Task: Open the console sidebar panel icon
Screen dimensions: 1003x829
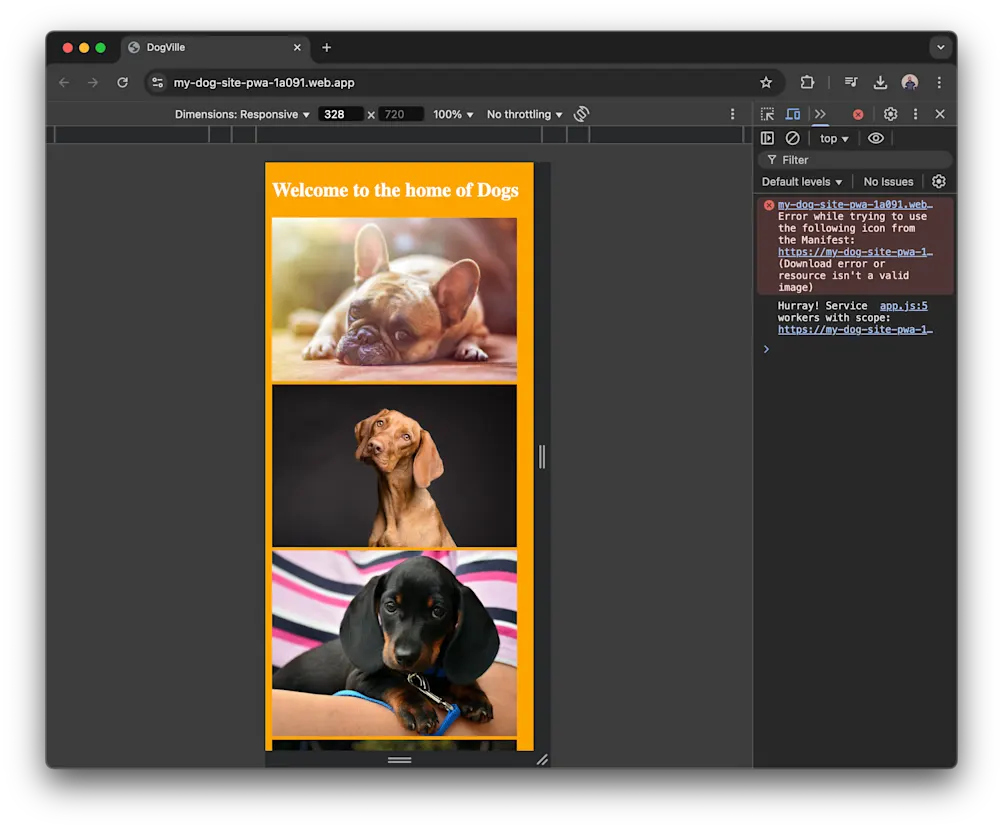Action: 766,138
